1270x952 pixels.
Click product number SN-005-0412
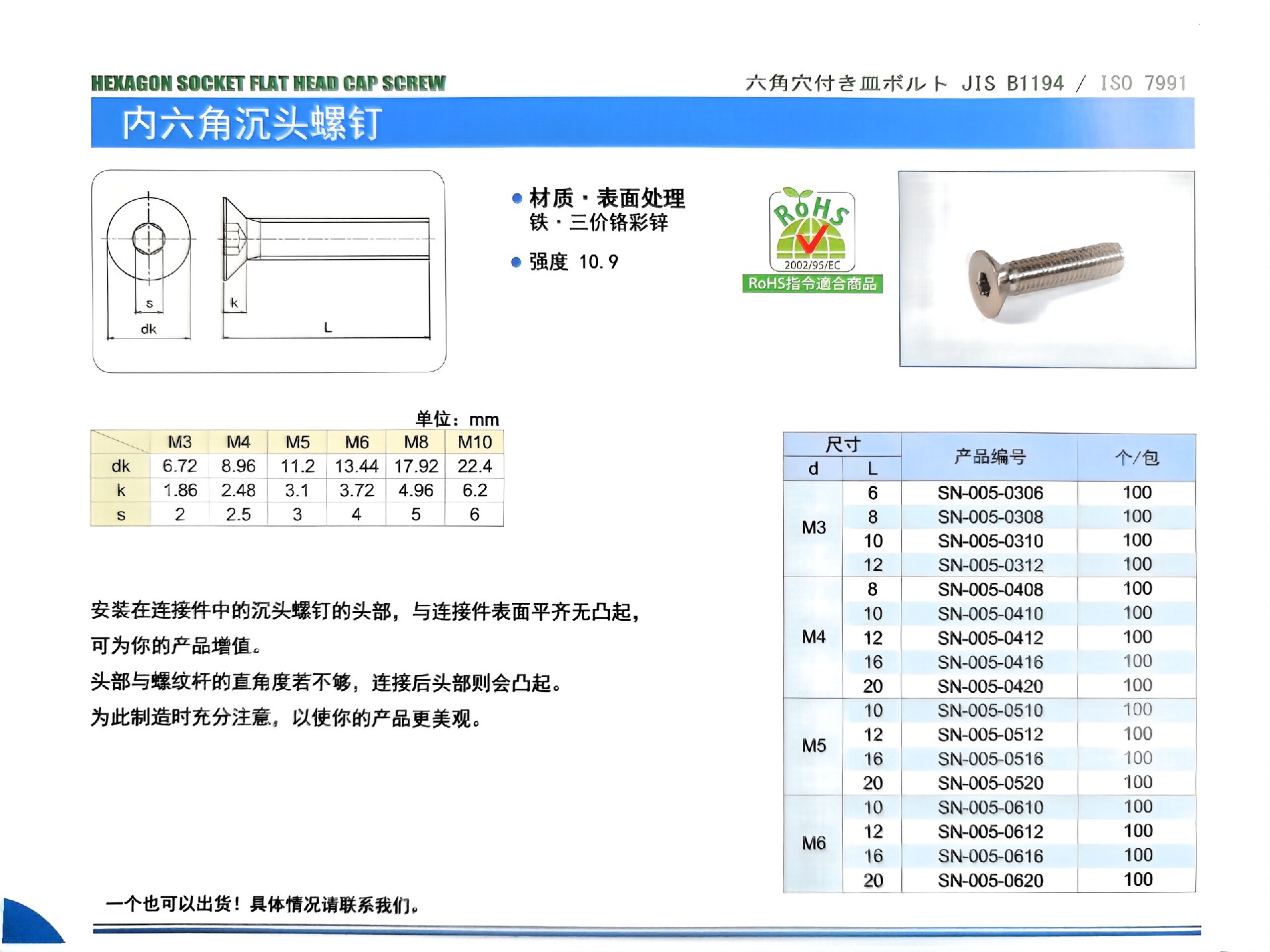(990, 638)
